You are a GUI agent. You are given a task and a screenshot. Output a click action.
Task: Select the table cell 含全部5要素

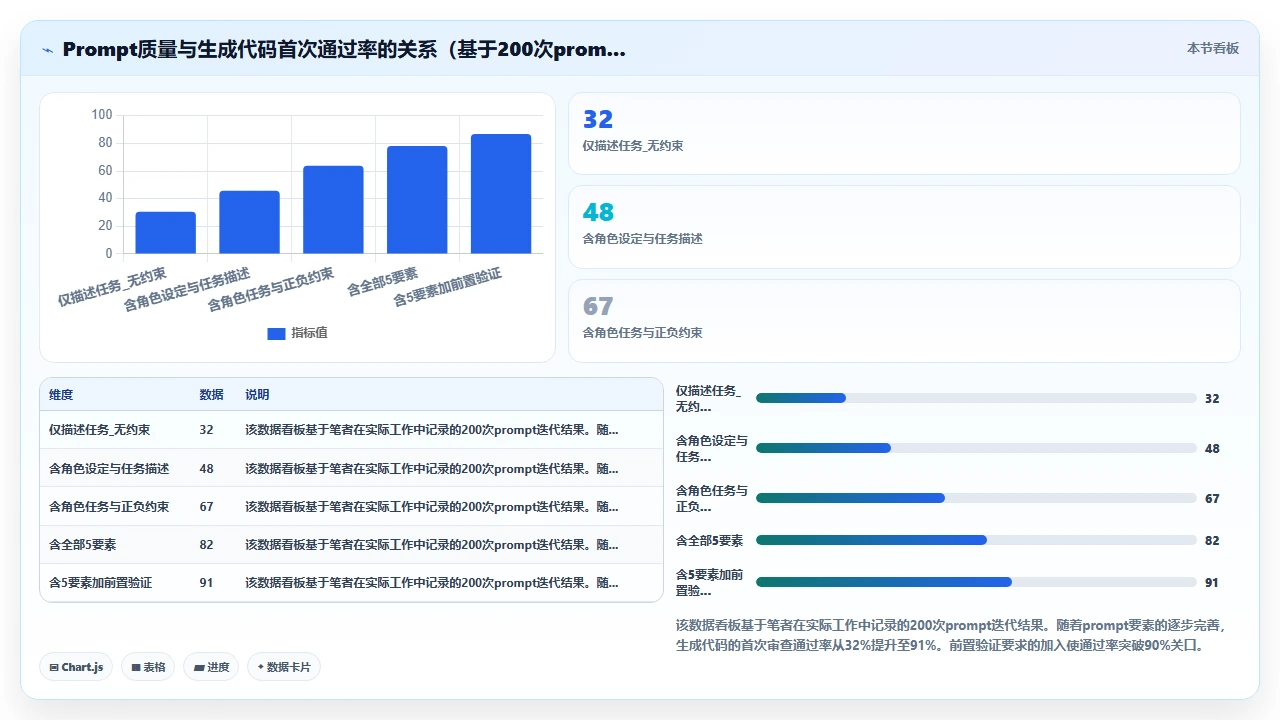pyautogui.click(x=83, y=544)
